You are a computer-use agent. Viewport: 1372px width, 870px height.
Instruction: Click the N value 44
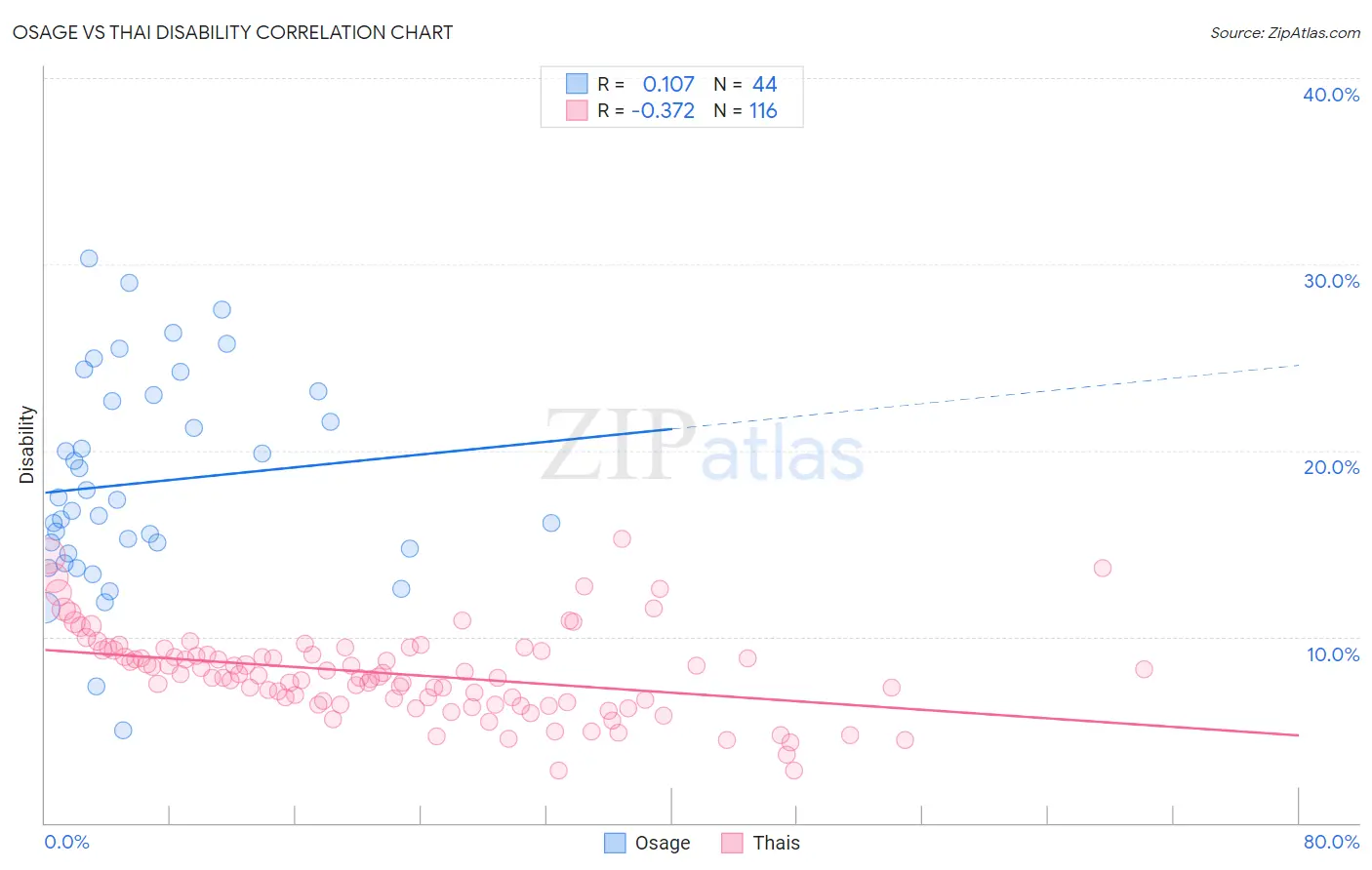click(x=765, y=84)
